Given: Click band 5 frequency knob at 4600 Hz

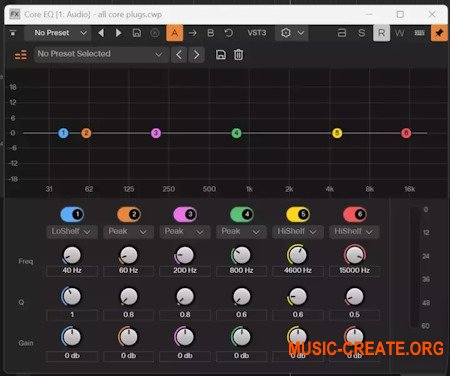Looking at the screenshot, I should coord(297,255).
